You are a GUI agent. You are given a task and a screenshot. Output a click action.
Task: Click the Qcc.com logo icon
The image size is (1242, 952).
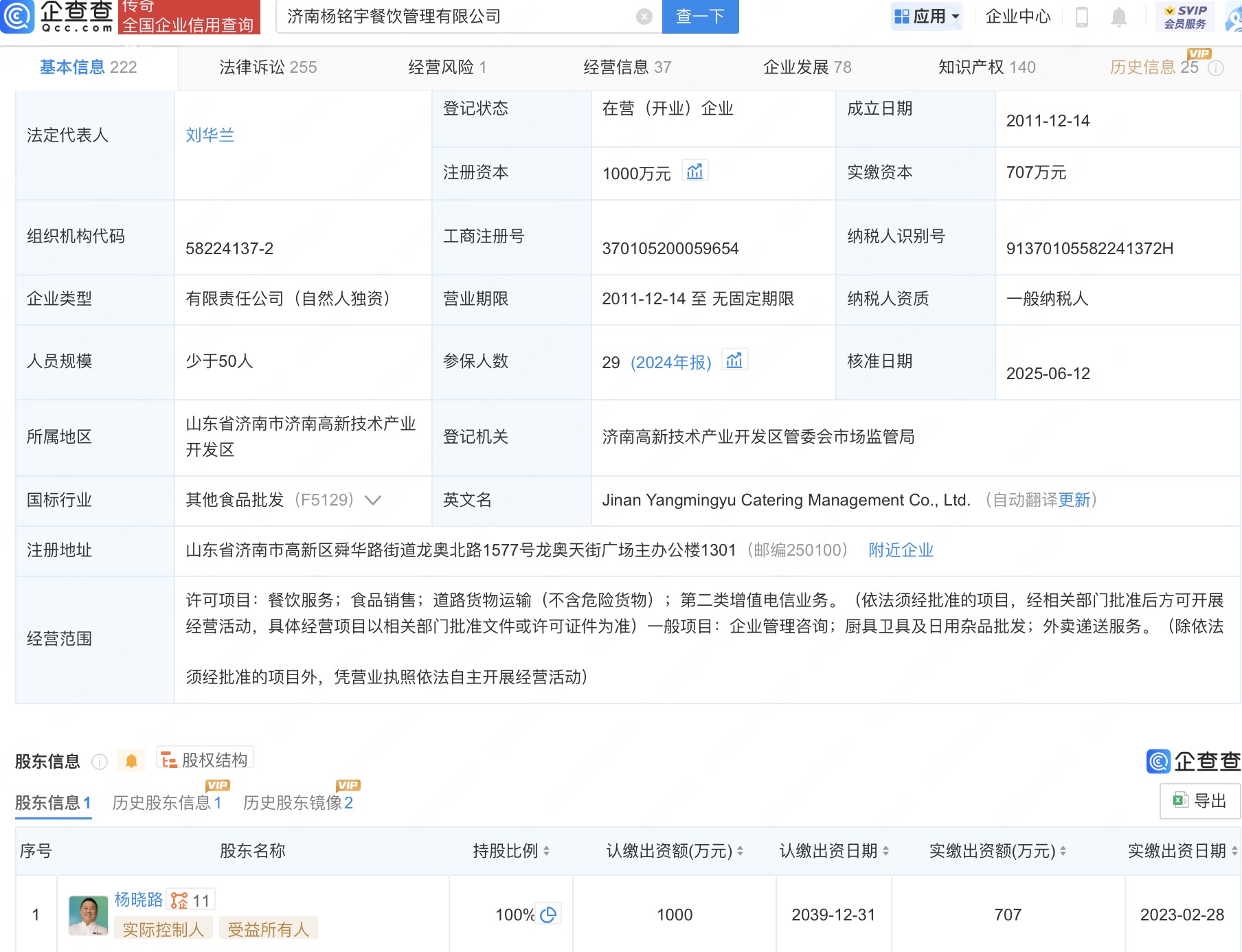(16, 16)
